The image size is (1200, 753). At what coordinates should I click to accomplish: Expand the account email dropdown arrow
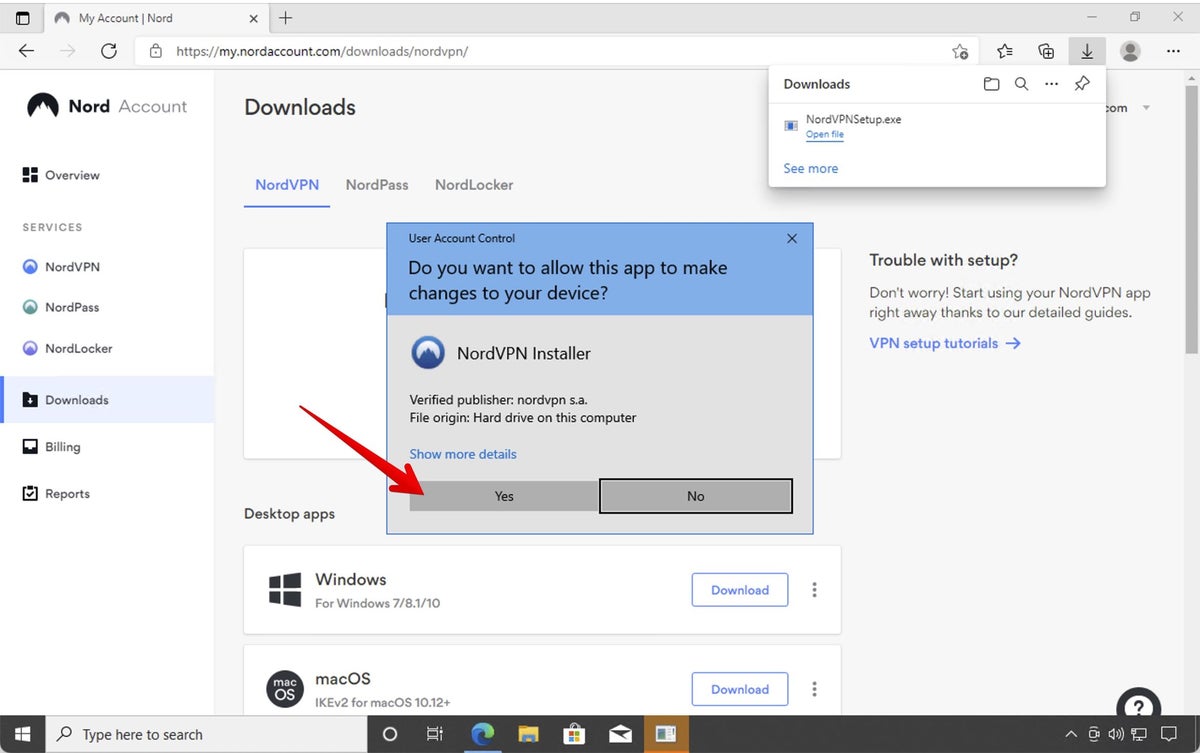coord(1146,108)
